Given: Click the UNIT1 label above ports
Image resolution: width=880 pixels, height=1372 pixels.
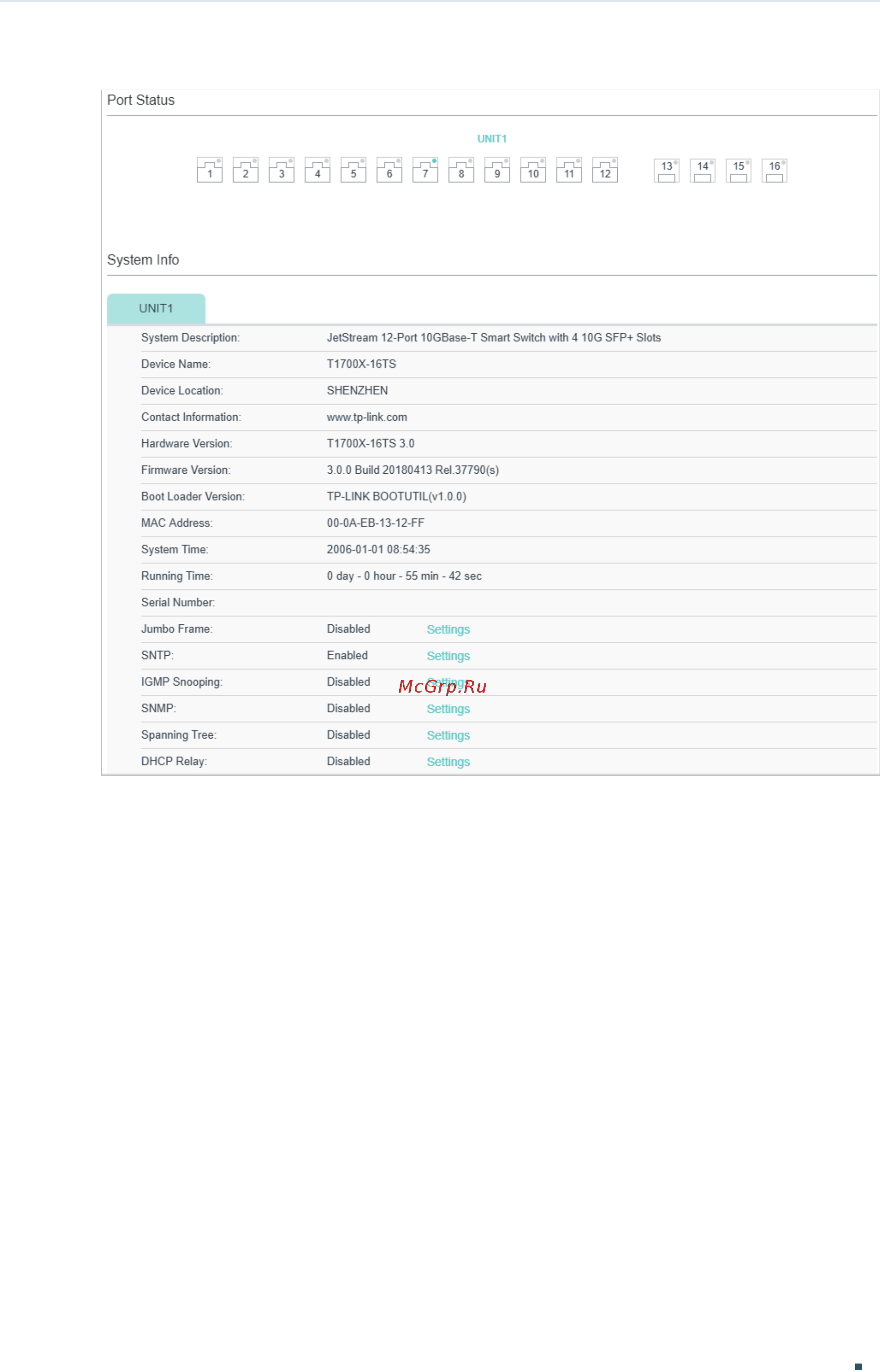Looking at the screenshot, I should tap(492, 139).
